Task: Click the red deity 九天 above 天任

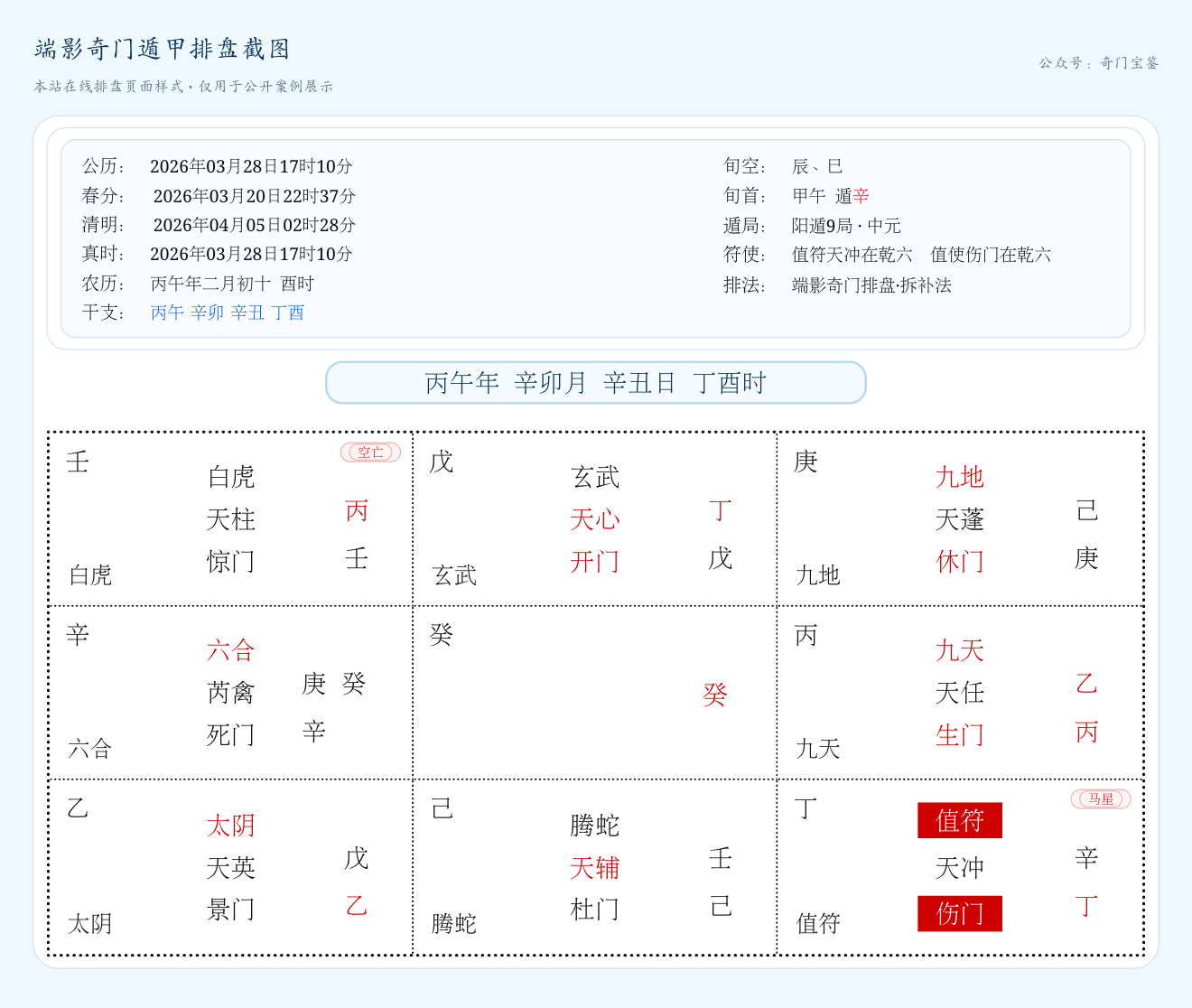Action: [x=960, y=650]
